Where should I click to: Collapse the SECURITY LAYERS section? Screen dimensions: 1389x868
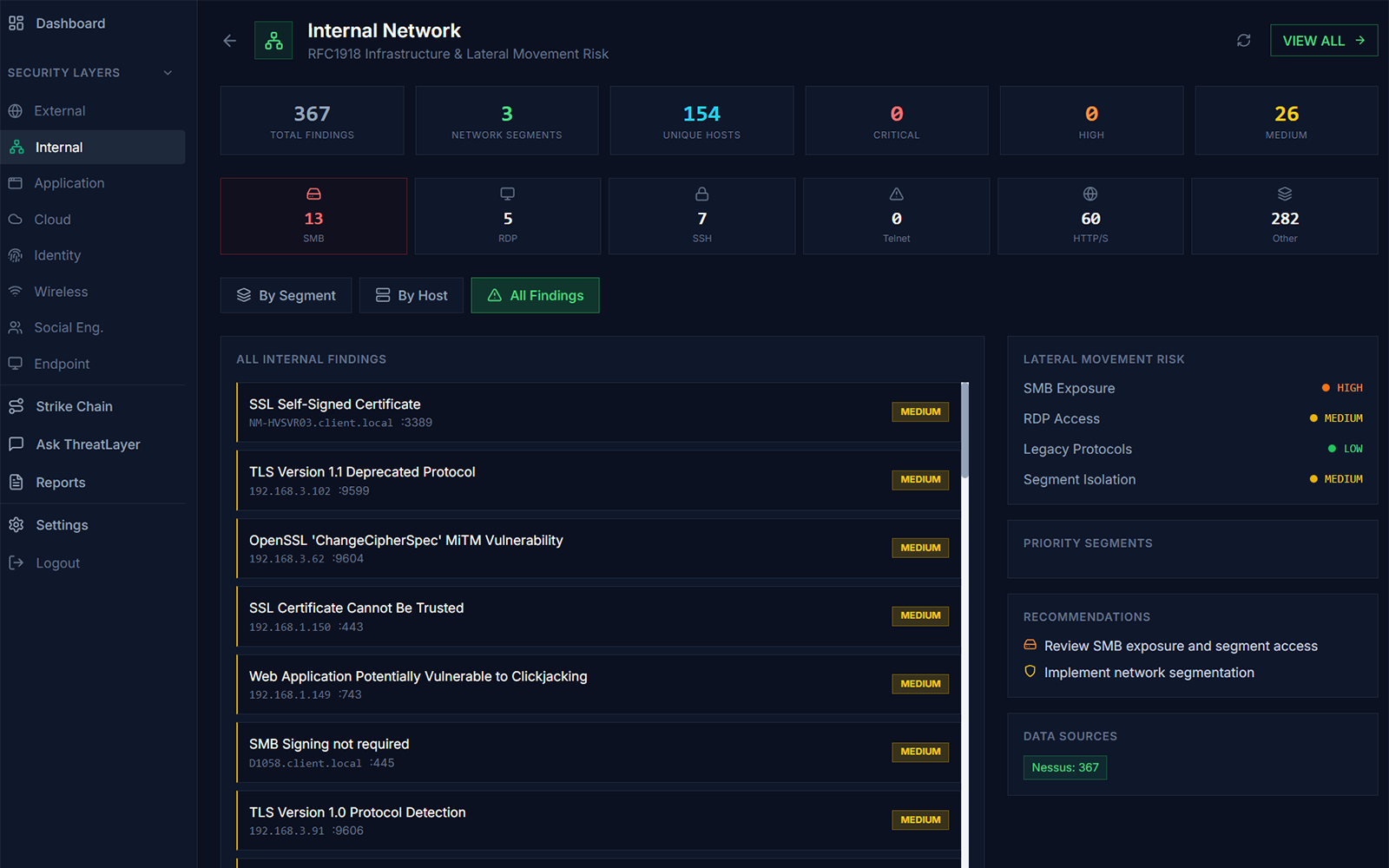tap(168, 73)
